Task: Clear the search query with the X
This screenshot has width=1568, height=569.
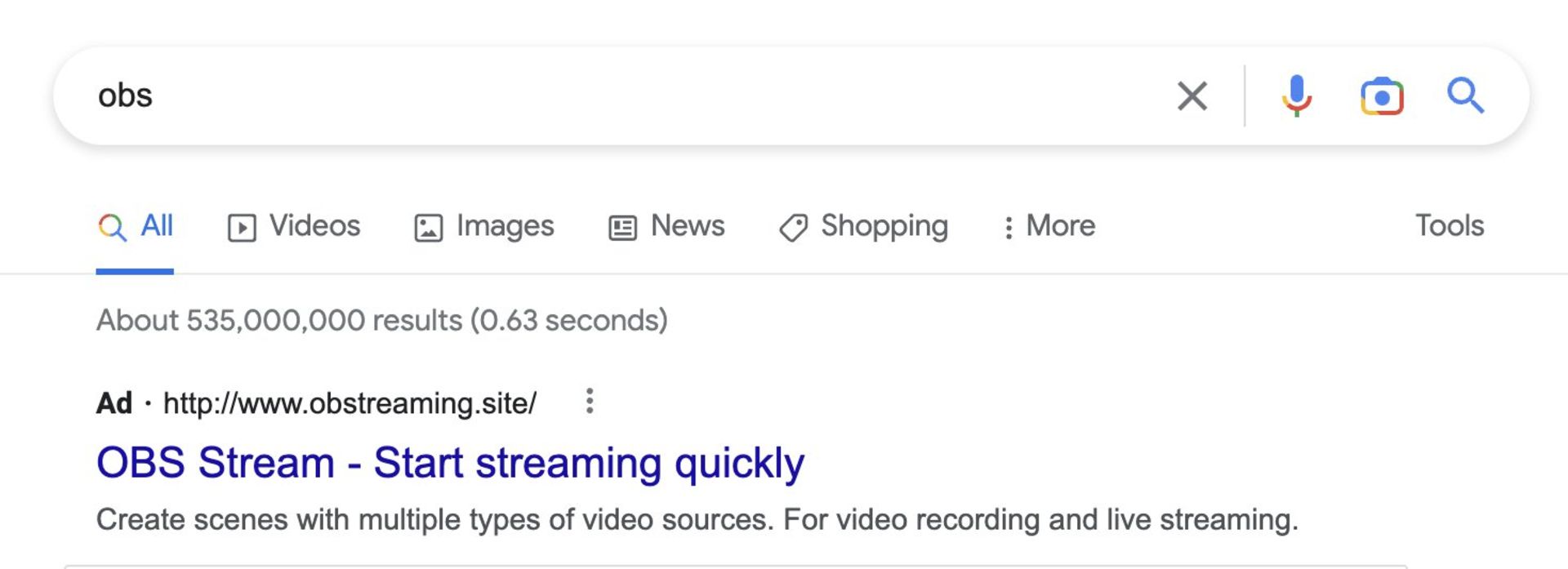Action: pos(1192,96)
